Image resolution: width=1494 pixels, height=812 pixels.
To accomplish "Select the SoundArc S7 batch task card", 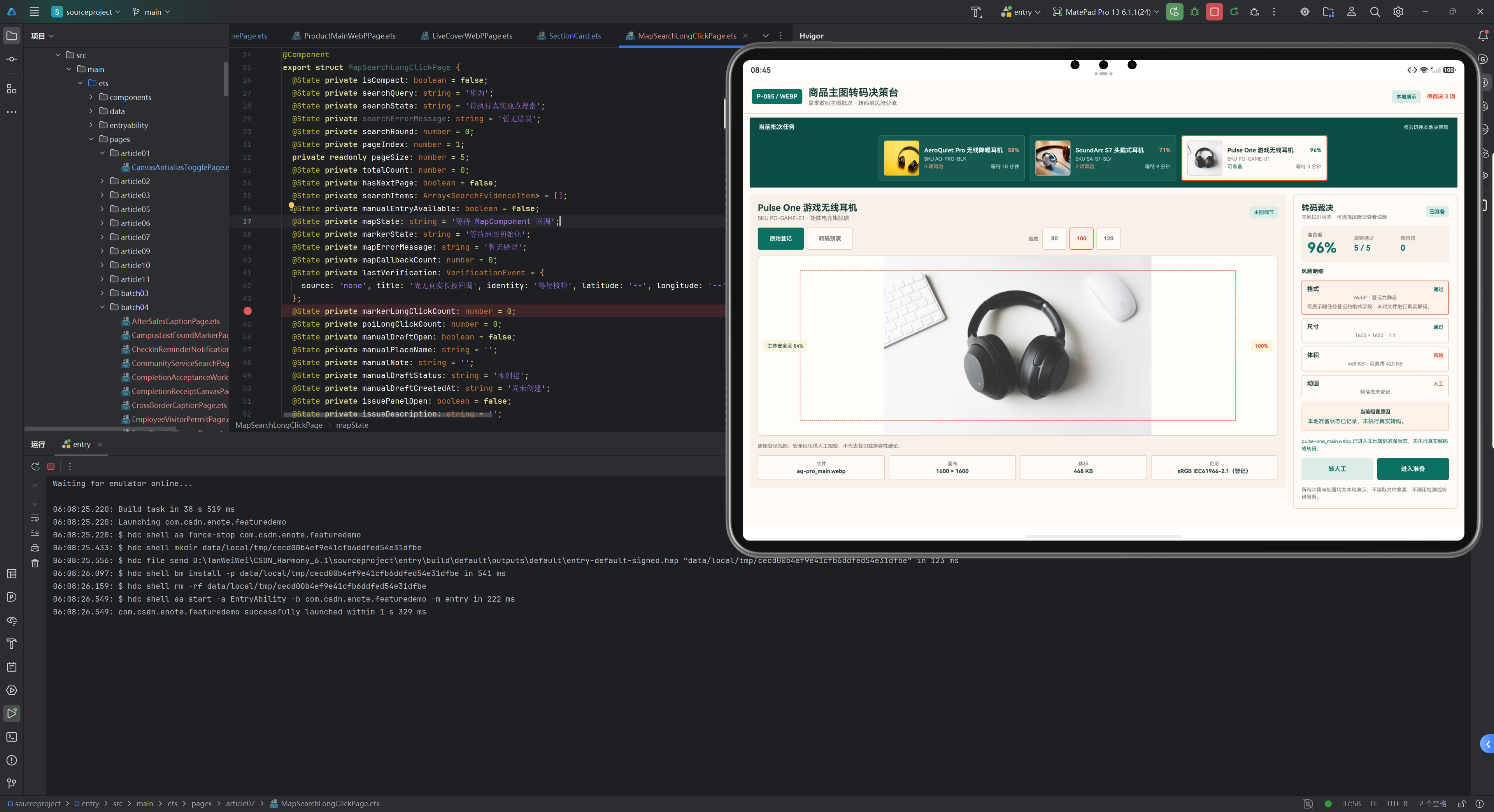I will (x=1103, y=158).
